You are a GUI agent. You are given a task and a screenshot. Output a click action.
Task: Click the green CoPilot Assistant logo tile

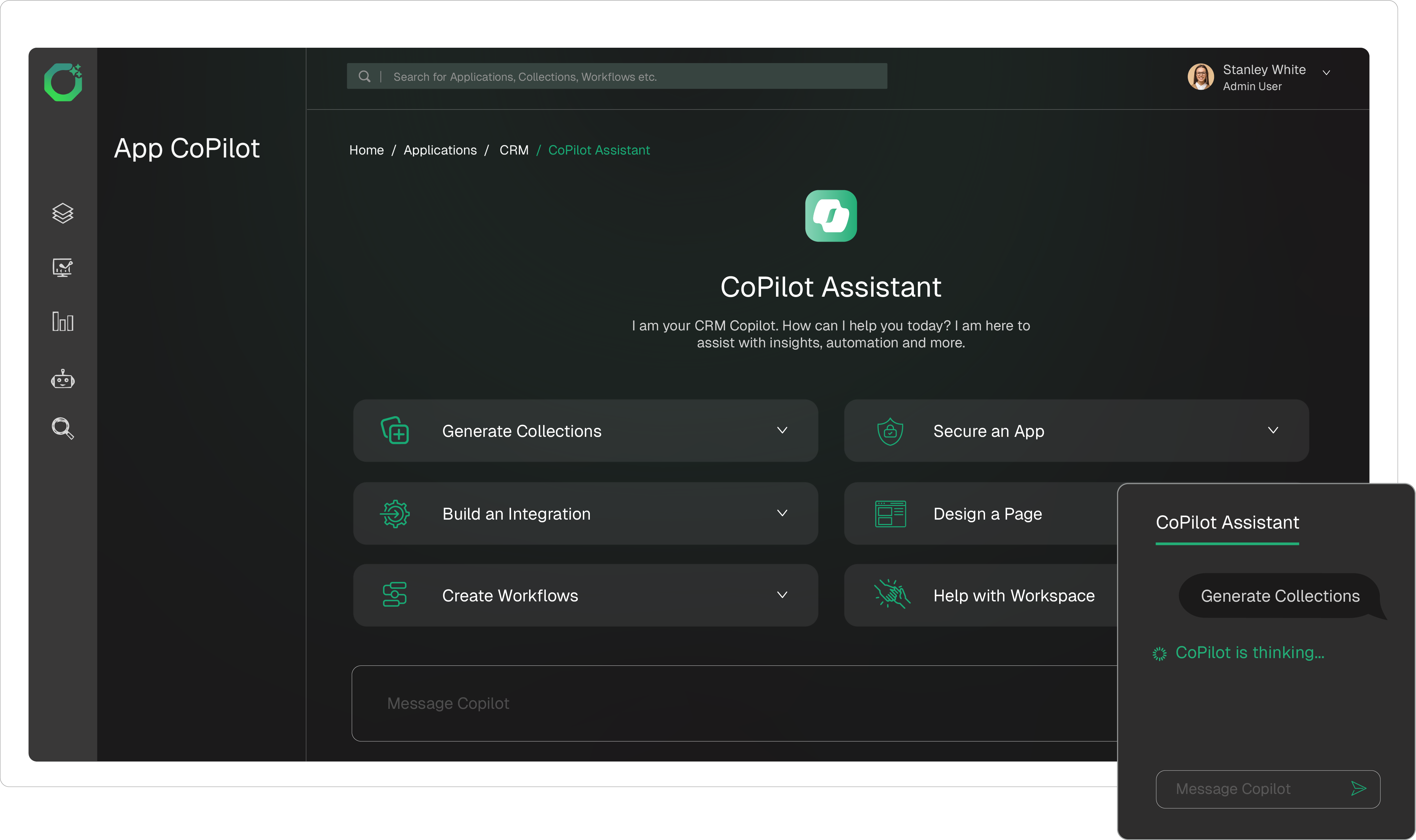tap(831, 216)
